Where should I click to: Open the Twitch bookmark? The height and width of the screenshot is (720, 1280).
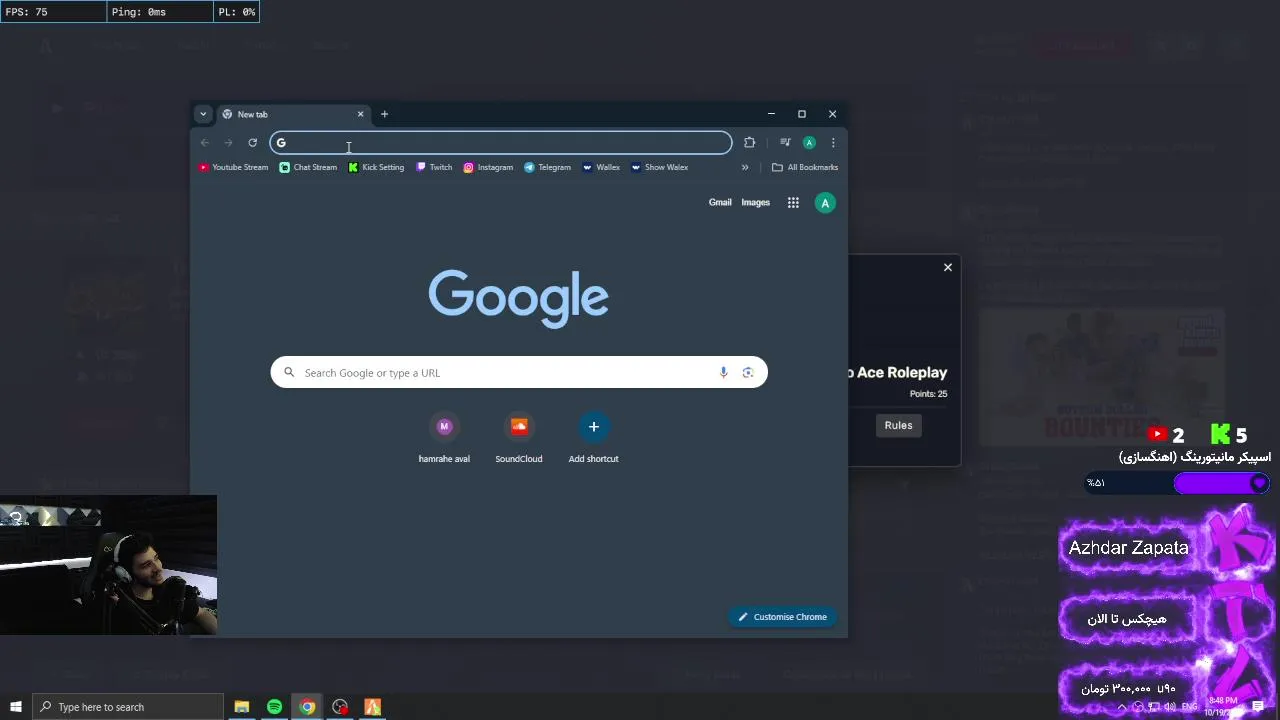434,167
